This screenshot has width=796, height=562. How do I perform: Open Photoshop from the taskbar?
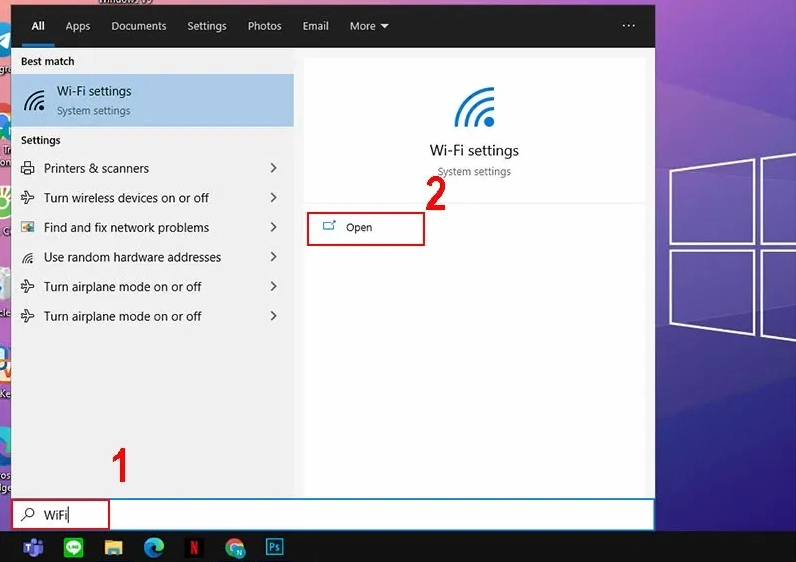[274, 547]
